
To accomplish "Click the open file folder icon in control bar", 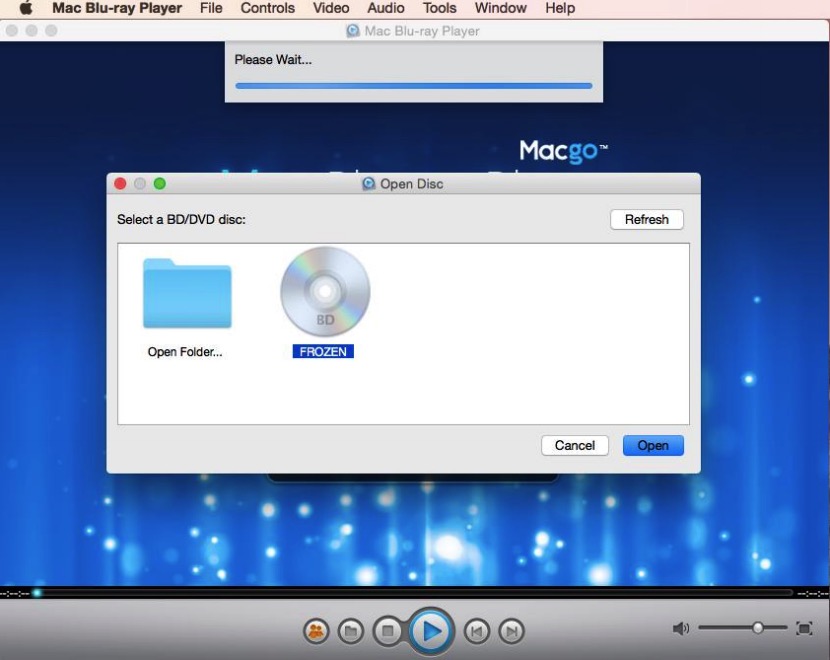I will [350, 631].
